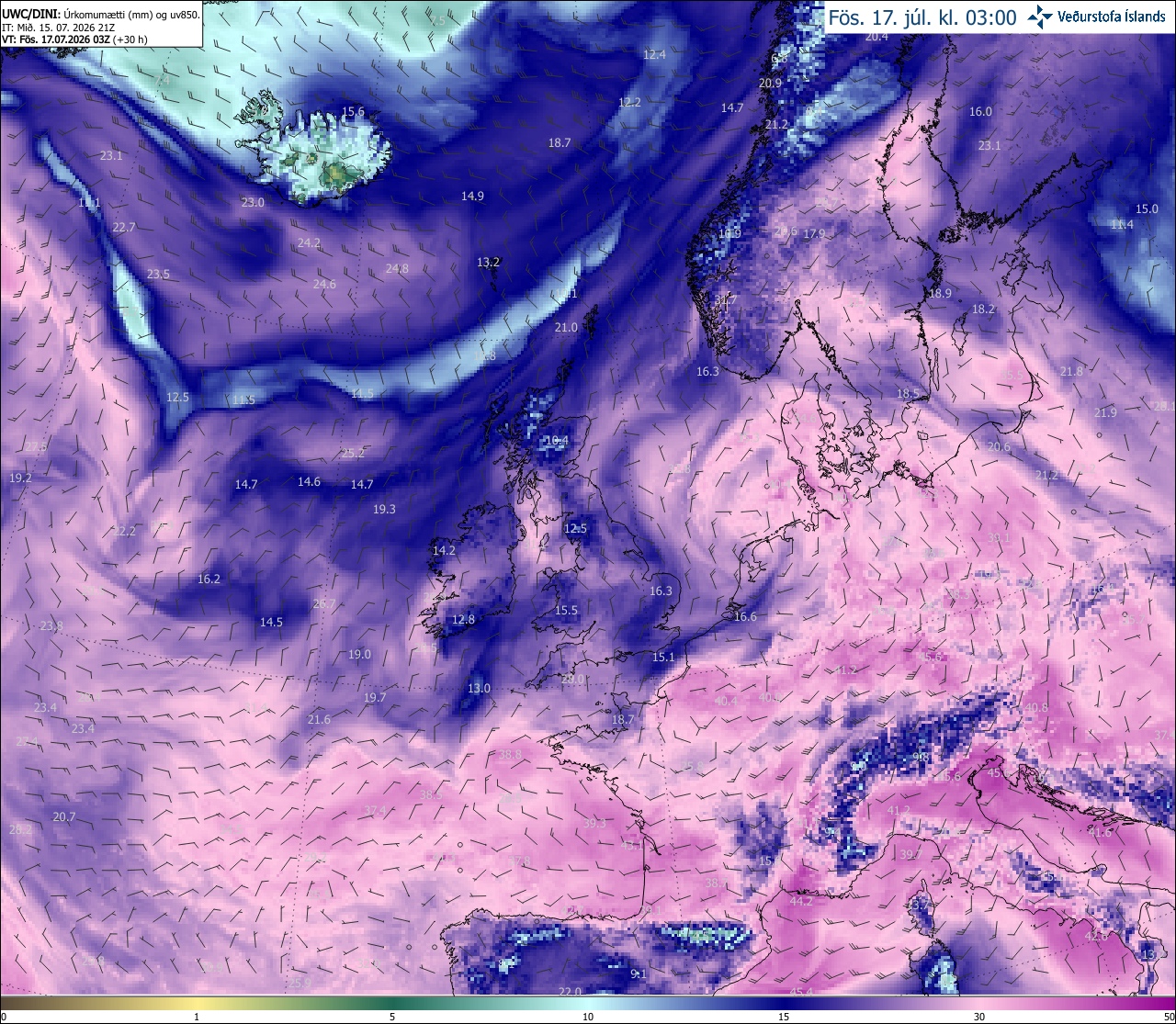Click the 10 mark on the color scale
This screenshot has height=1024, width=1176.
(x=588, y=1017)
